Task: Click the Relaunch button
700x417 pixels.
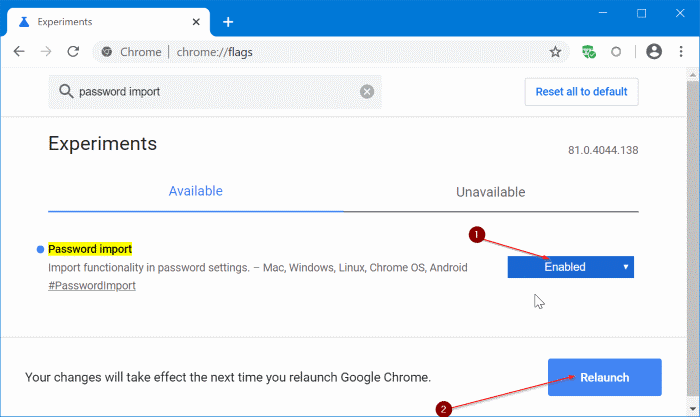Action: 604,377
